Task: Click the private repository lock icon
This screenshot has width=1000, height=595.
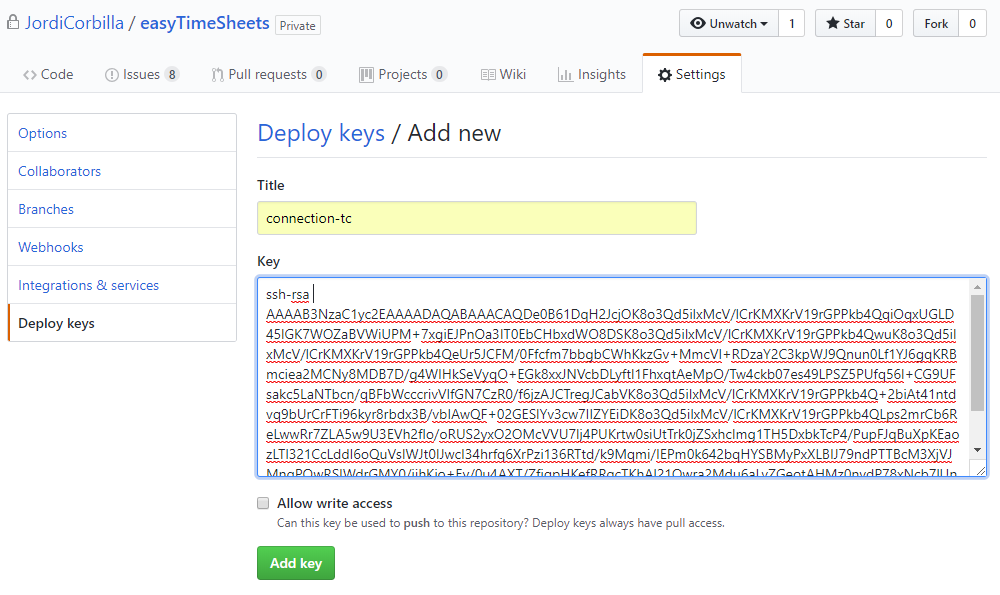Action: pos(13,23)
